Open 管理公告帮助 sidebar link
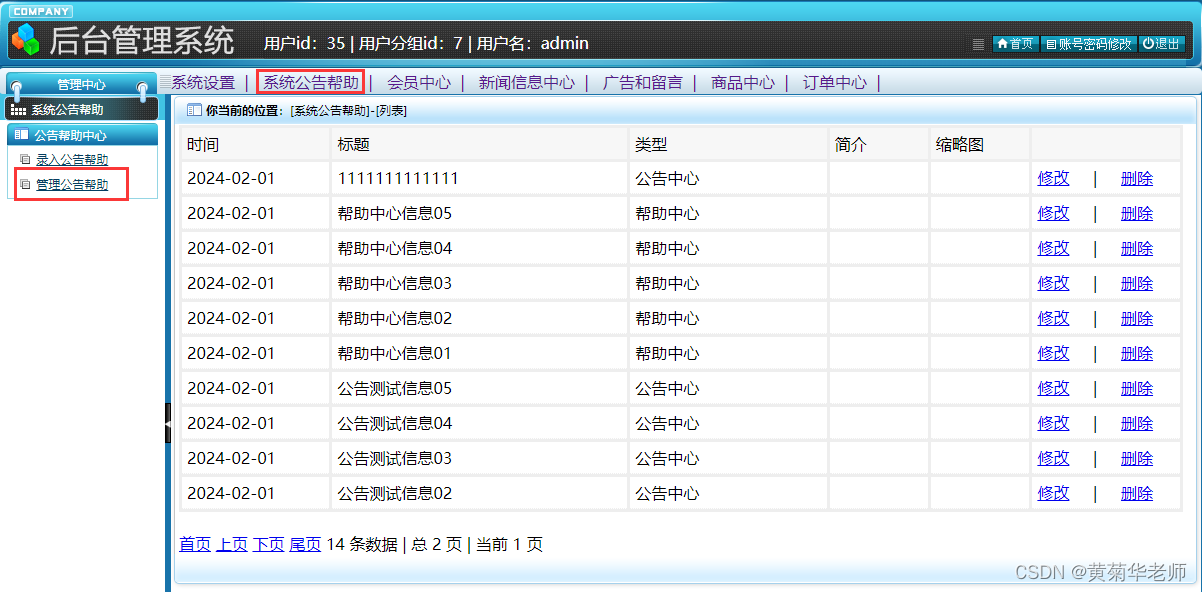 point(72,185)
